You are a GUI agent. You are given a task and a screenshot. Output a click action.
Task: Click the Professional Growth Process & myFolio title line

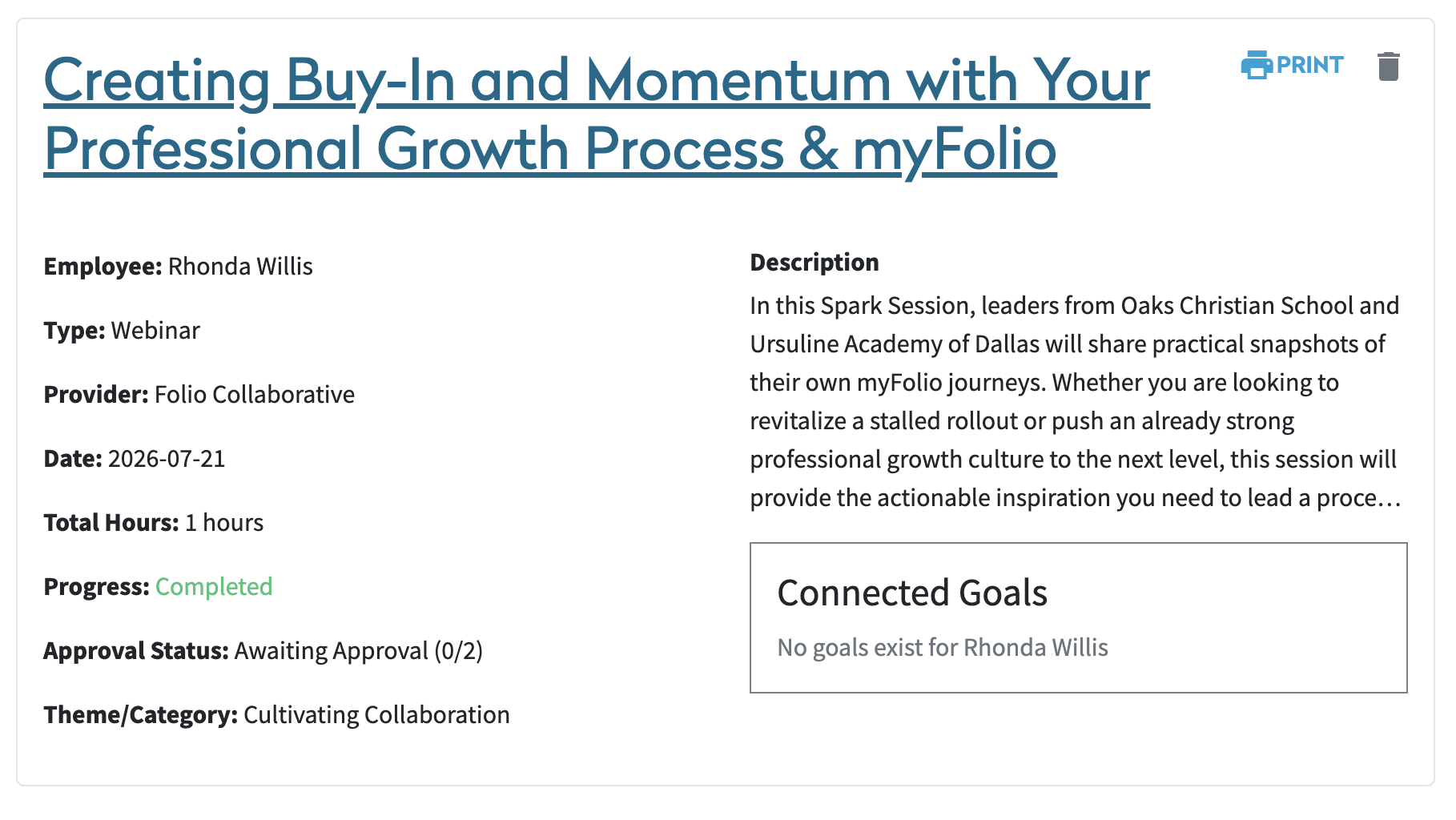(550, 149)
